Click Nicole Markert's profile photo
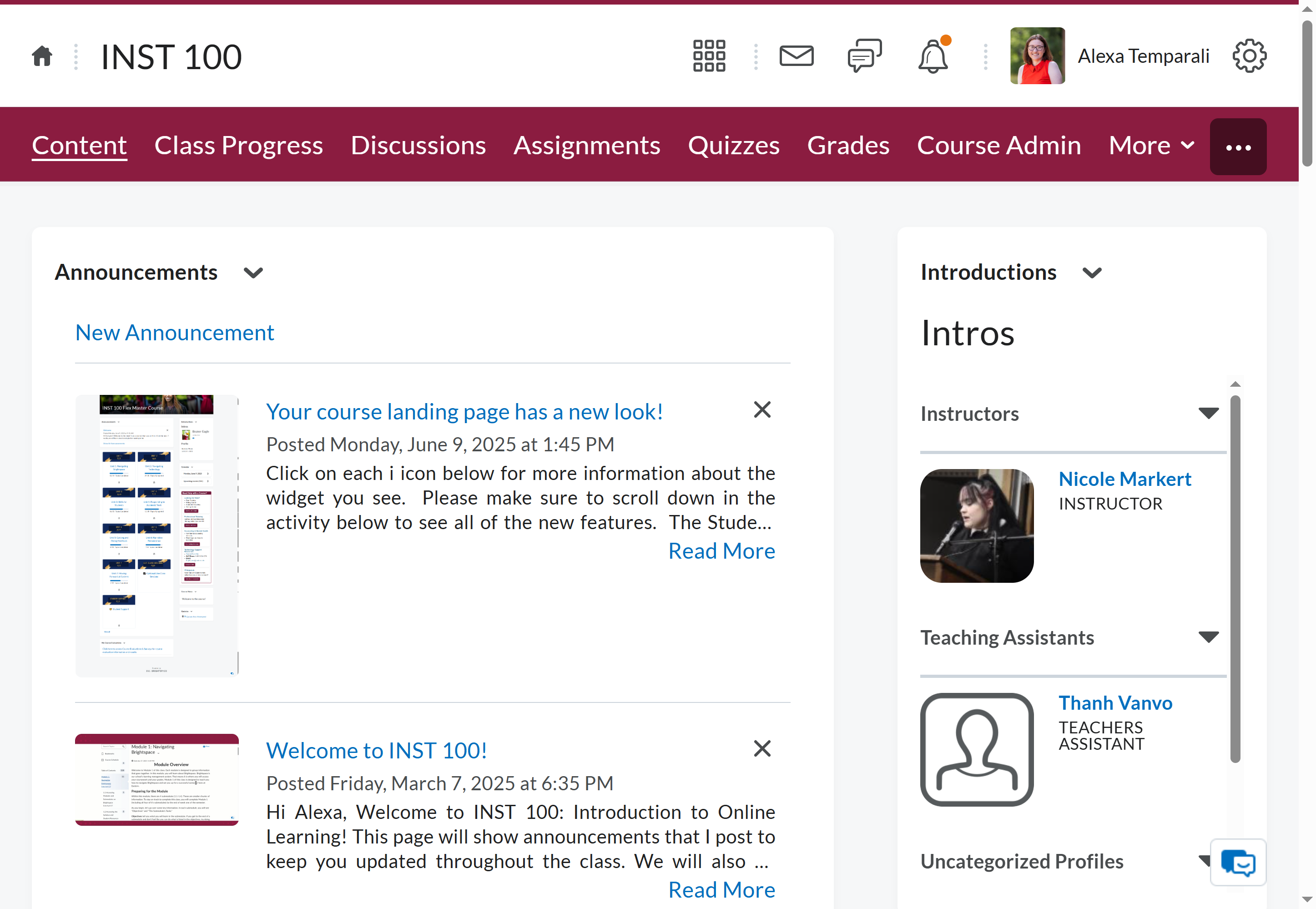The height and width of the screenshot is (909, 1316). [x=977, y=525]
